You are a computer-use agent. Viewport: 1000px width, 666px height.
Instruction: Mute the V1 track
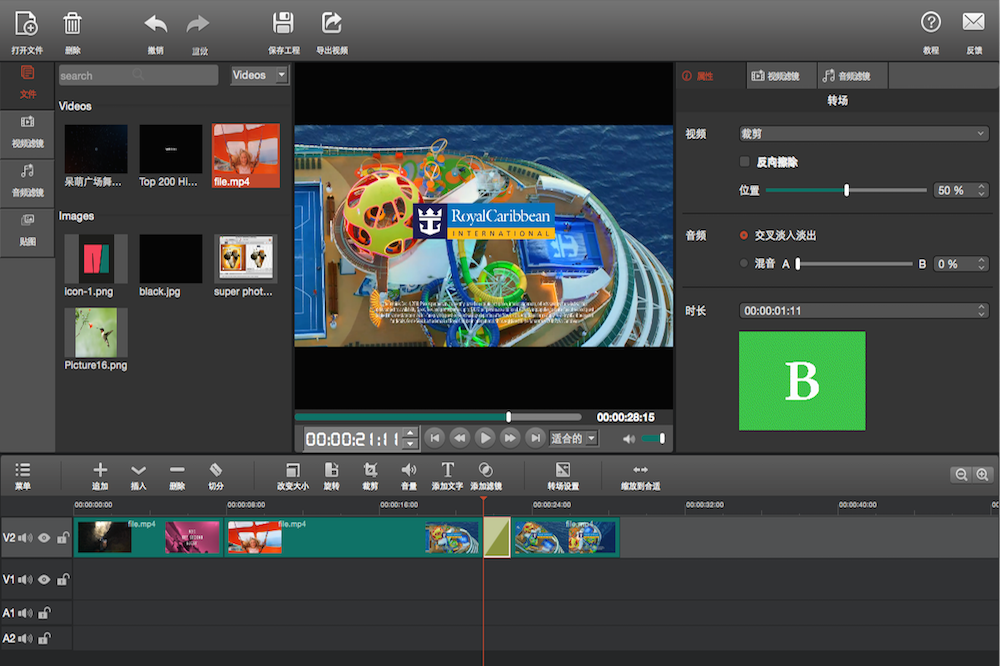(26, 580)
